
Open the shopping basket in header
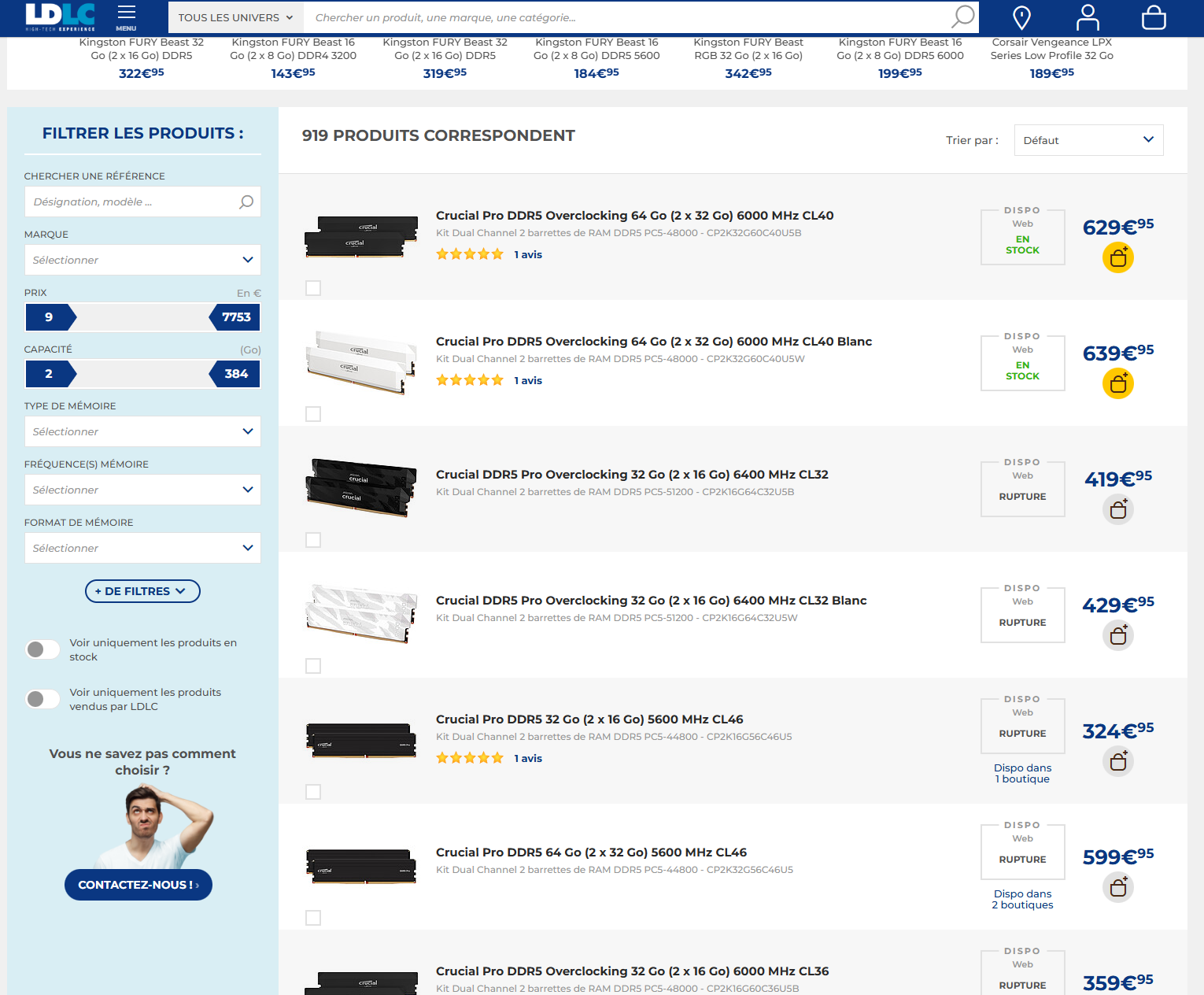point(1153,17)
